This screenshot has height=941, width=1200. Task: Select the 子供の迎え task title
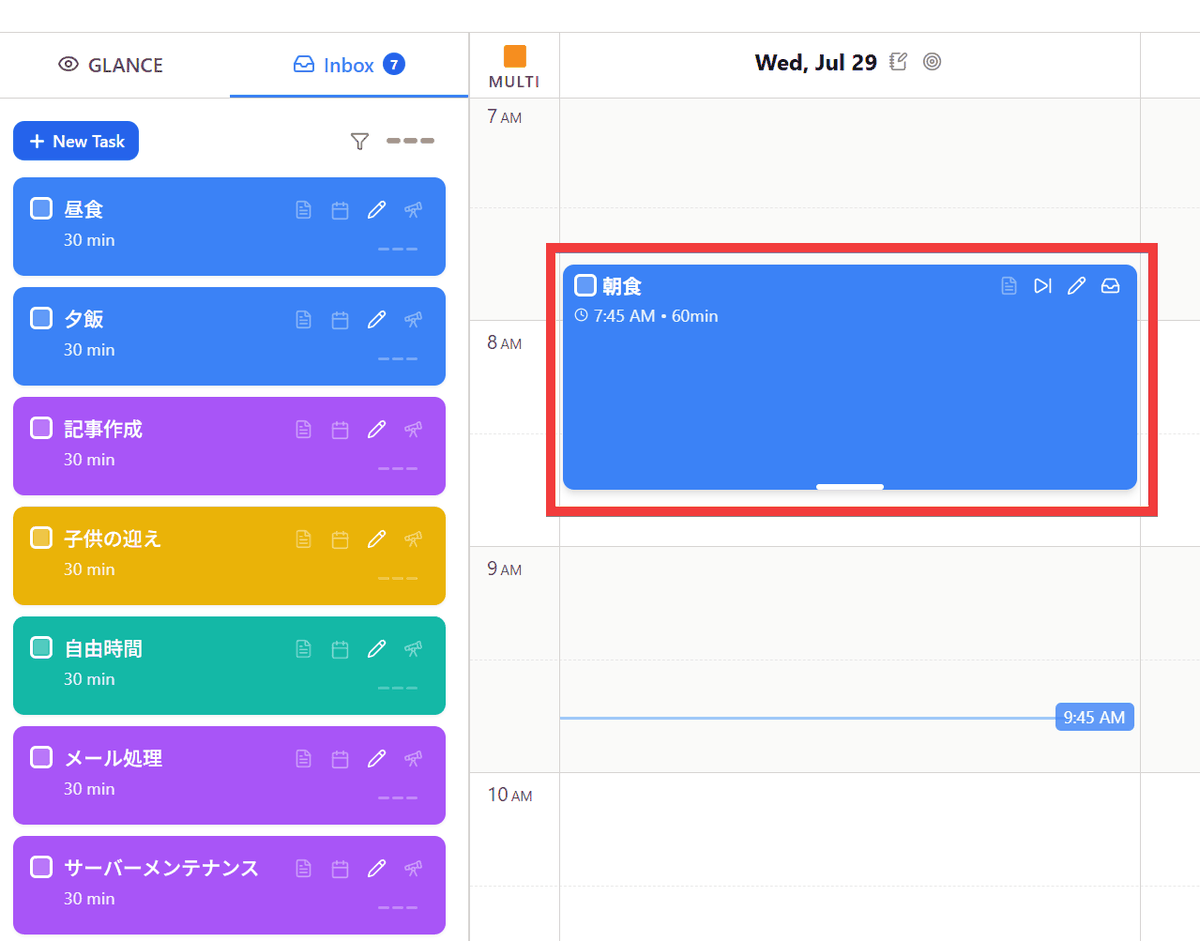113,539
